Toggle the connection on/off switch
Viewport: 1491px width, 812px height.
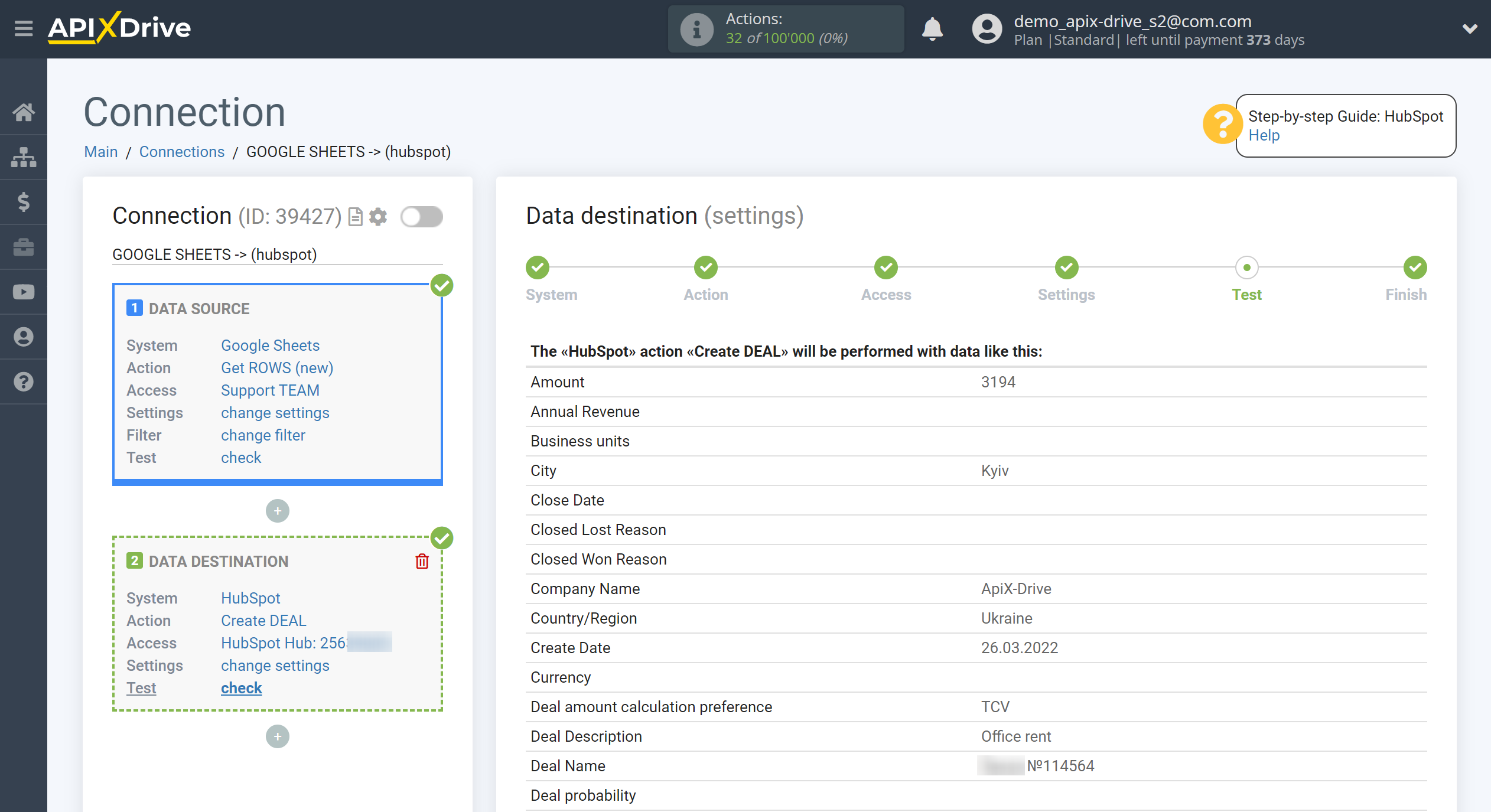[422, 217]
